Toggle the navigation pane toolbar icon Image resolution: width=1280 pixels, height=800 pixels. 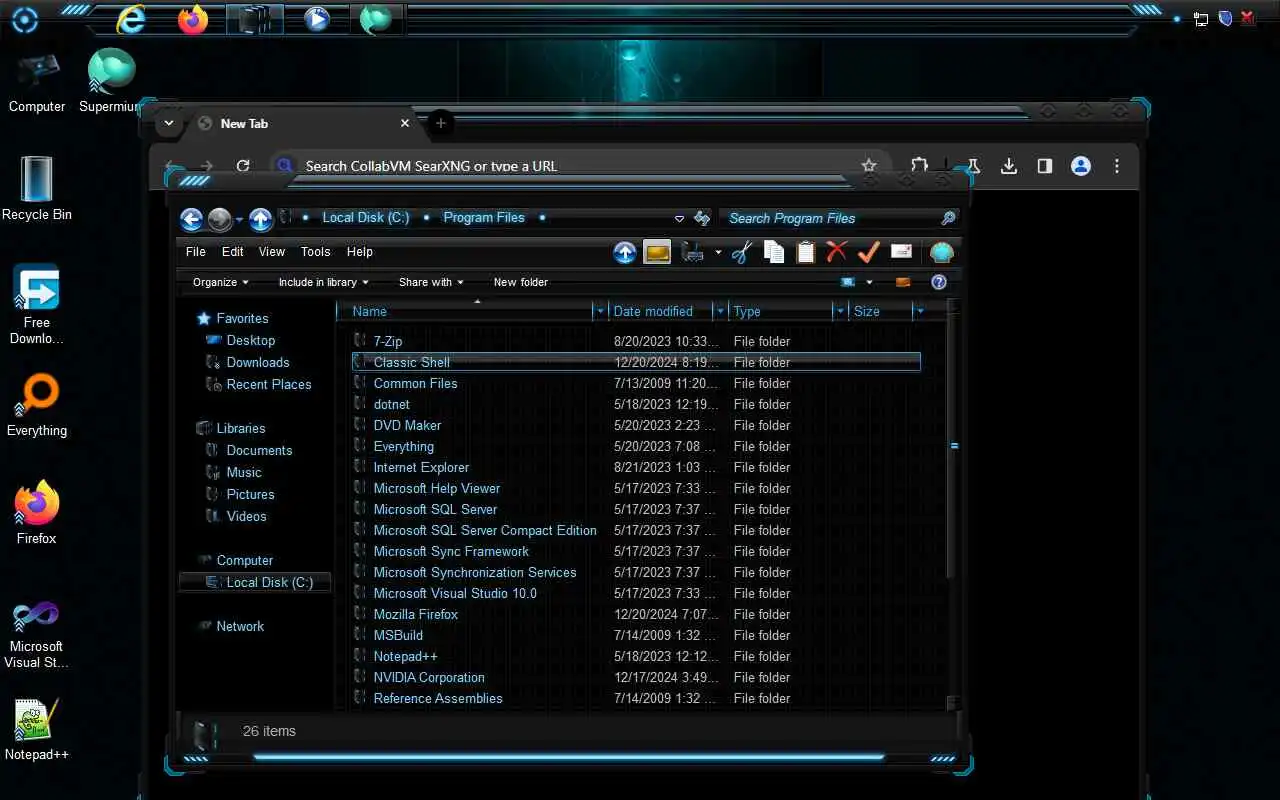point(657,253)
